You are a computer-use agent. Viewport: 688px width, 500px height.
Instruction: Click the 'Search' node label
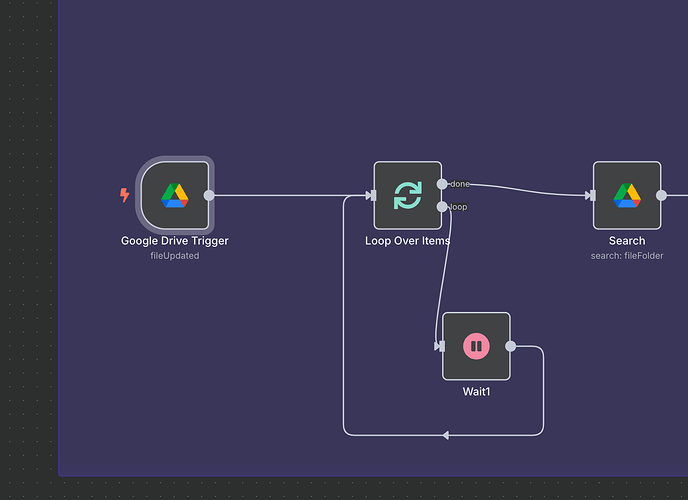tap(627, 241)
